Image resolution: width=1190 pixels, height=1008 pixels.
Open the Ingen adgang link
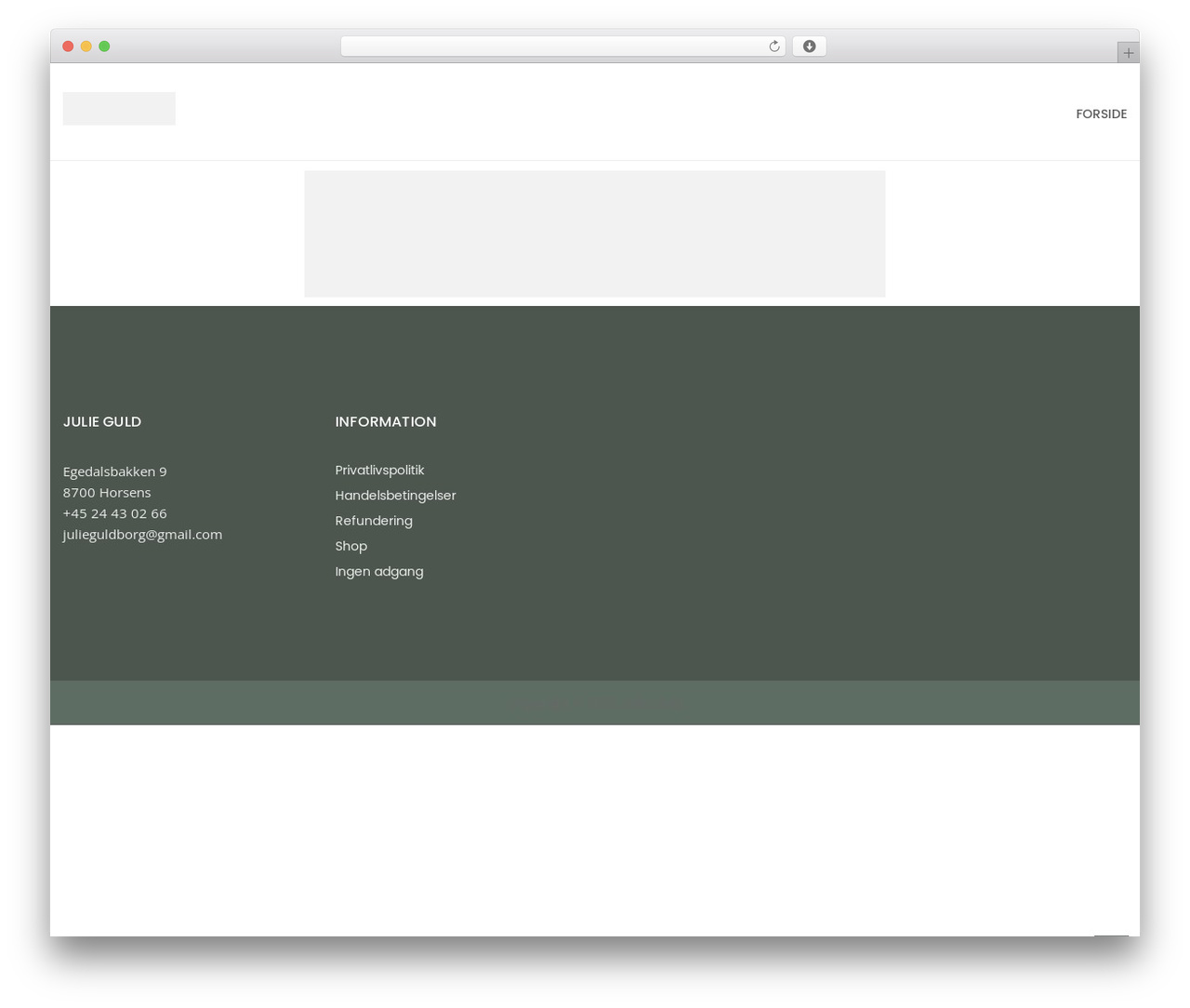point(379,571)
